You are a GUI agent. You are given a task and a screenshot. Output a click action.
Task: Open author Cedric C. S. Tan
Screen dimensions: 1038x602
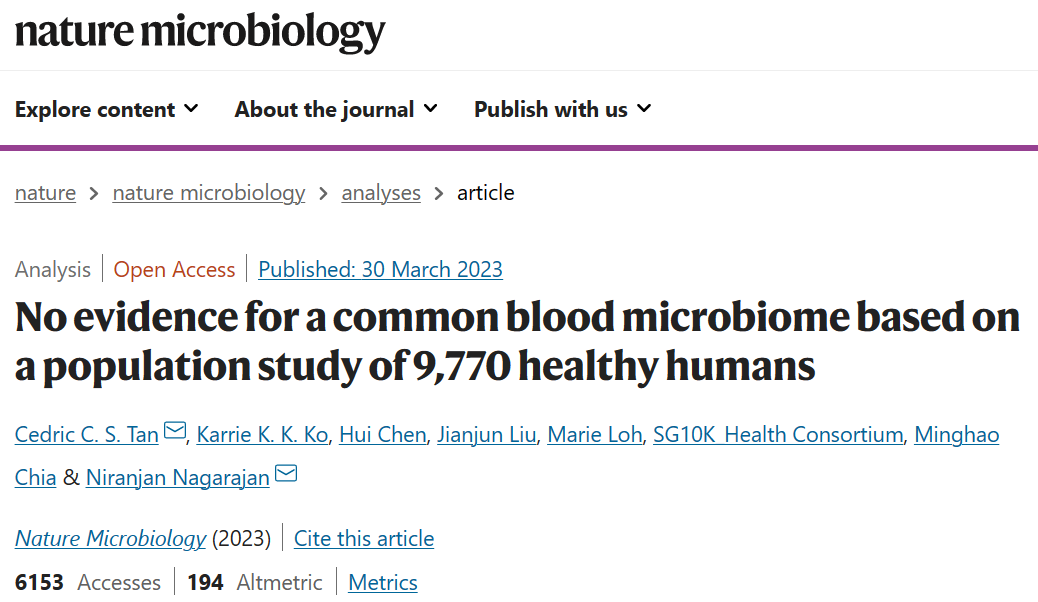tap(86, 434)
